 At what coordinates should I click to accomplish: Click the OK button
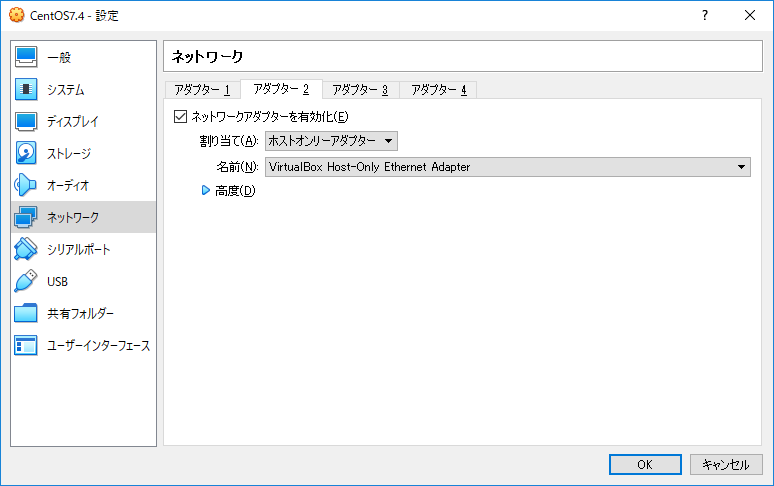[645, 465]
